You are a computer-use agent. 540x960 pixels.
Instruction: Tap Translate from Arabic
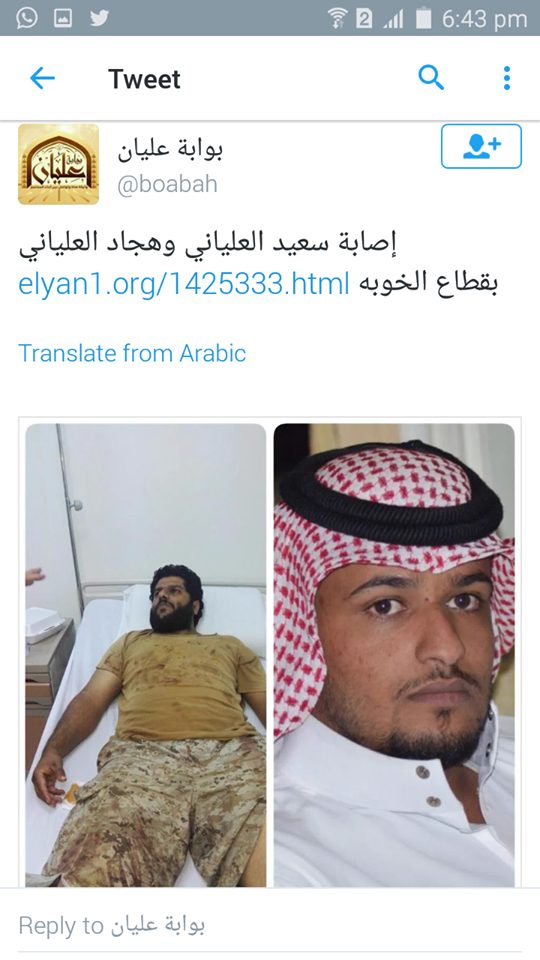tap(132, 353)
